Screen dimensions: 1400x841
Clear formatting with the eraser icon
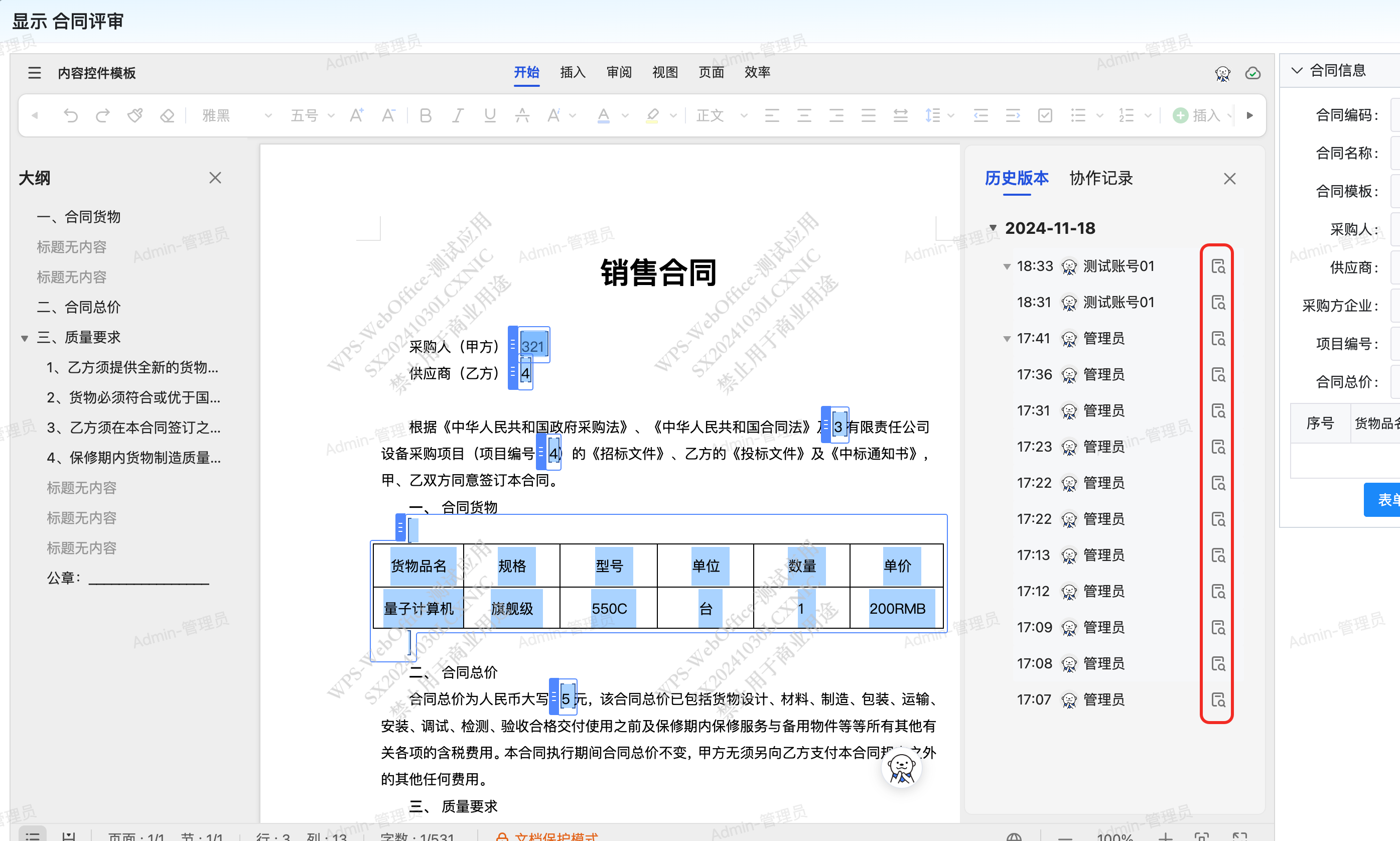pos(167,115)
